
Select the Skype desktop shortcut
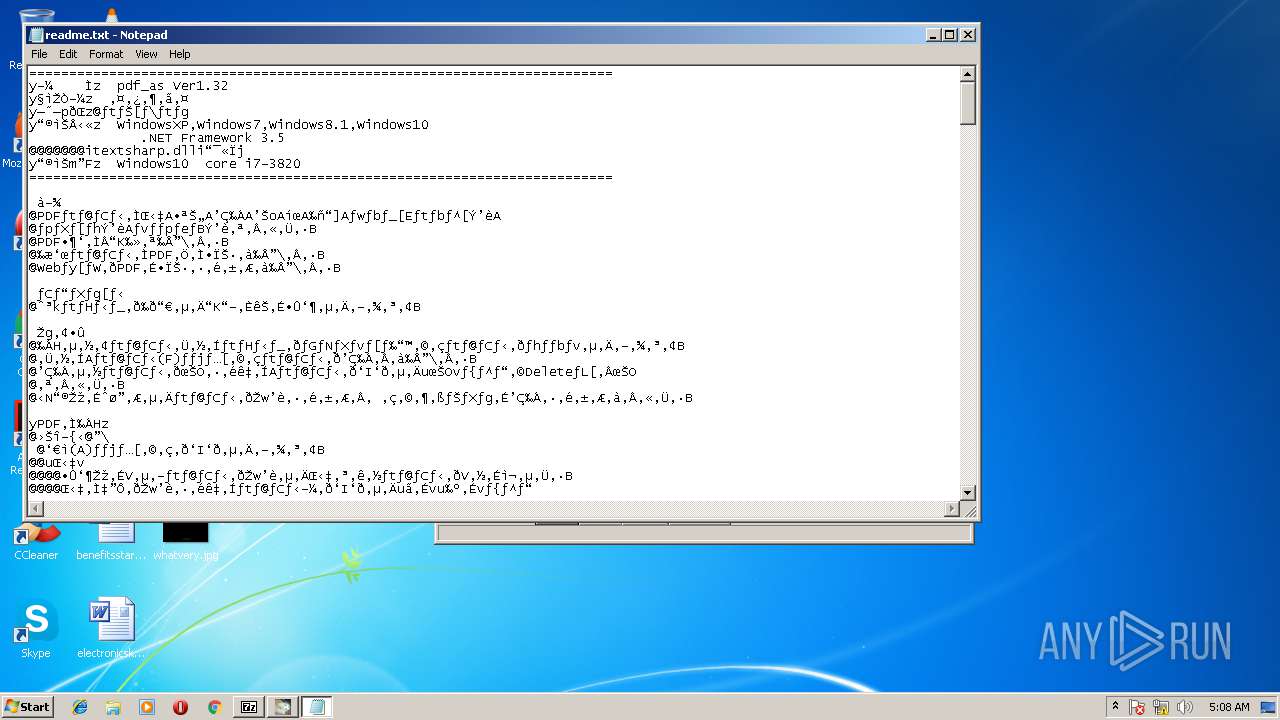35,629
